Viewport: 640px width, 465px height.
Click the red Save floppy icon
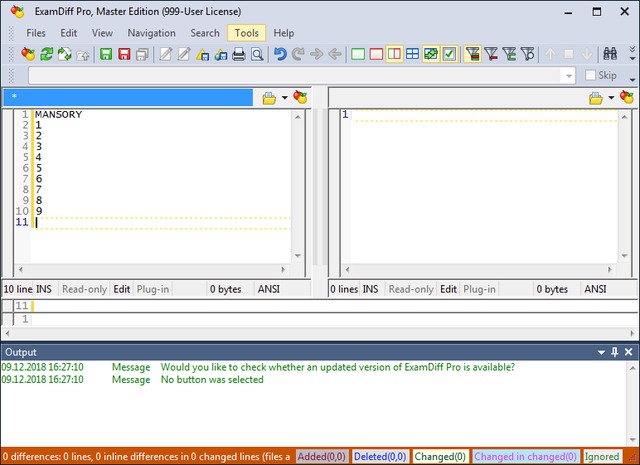pyautogui.click(x=124, y=54)
